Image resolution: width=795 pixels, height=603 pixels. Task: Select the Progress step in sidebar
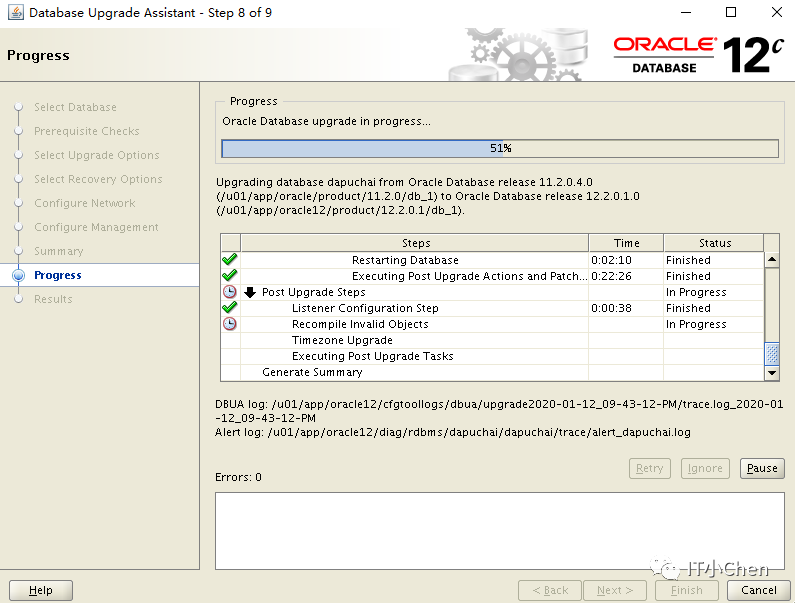(58, 275)
